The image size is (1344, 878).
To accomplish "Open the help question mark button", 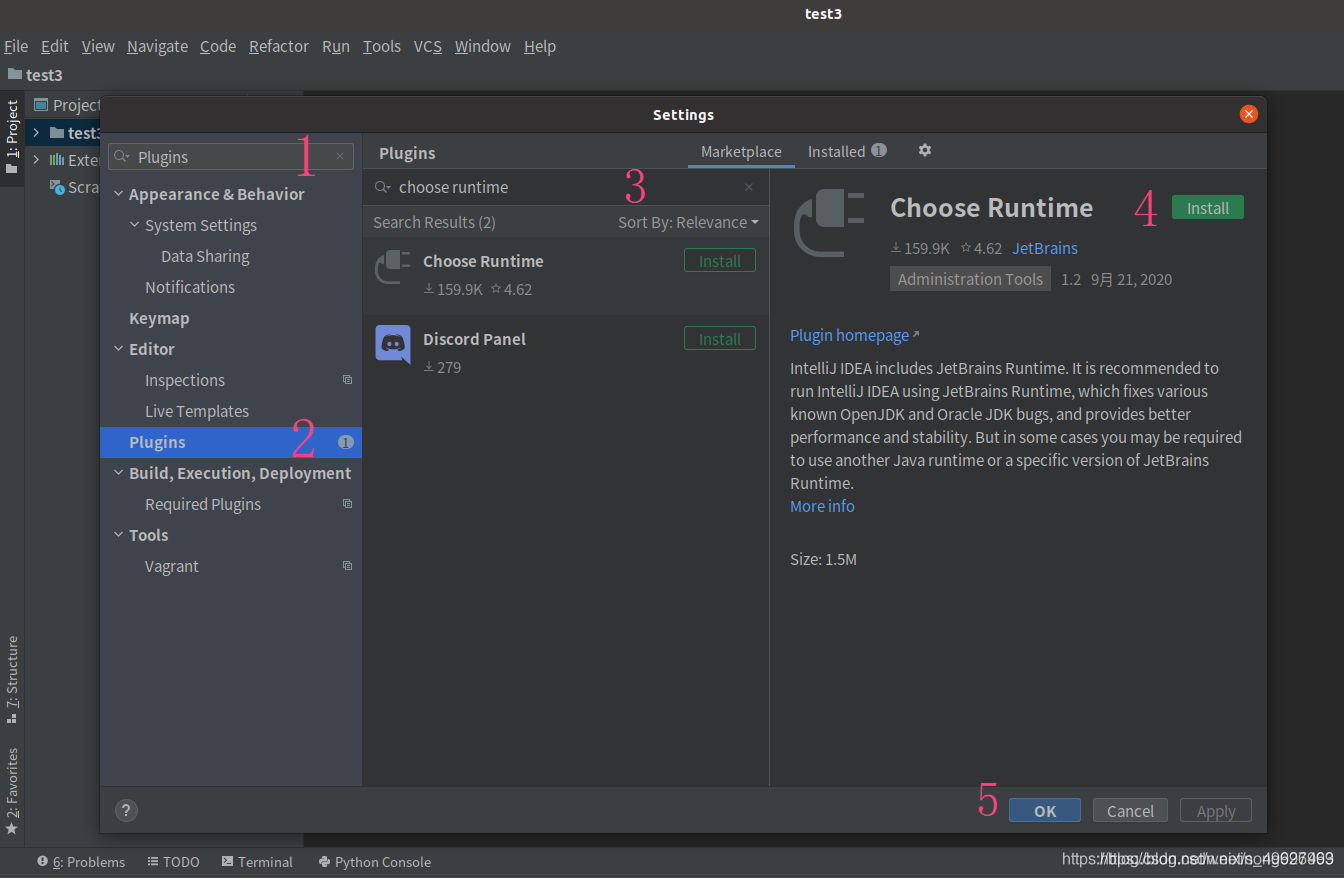I will (x=126, y=810).
